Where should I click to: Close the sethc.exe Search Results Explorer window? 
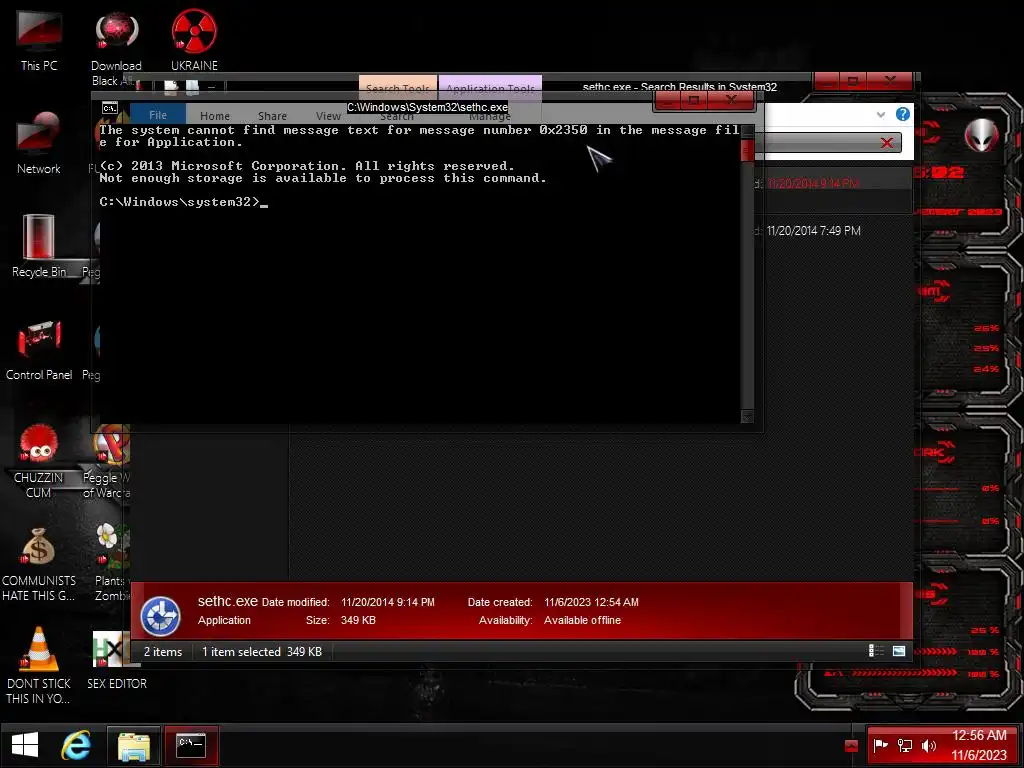click(x=889, y=81)
